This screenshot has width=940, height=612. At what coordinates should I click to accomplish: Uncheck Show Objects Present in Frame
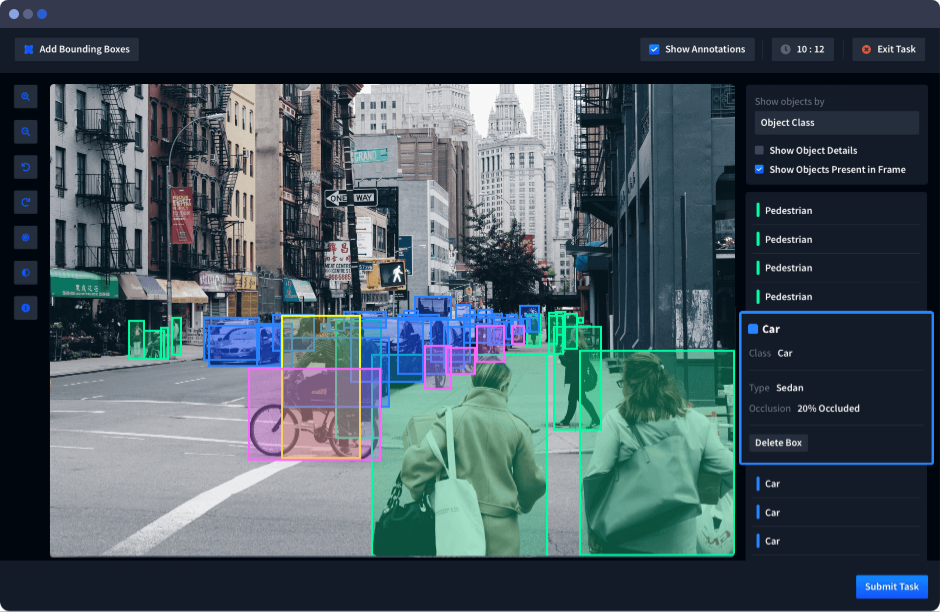coord(759,170)
